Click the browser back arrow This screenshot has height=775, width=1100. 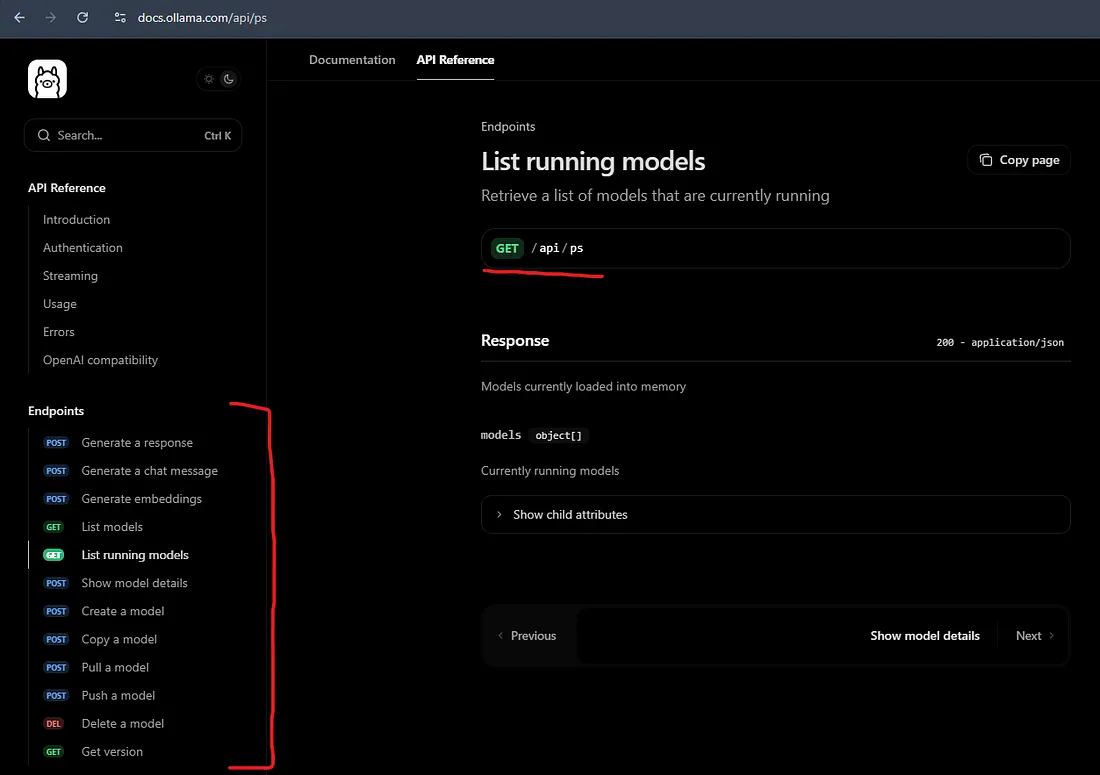[x=19, y=17]
